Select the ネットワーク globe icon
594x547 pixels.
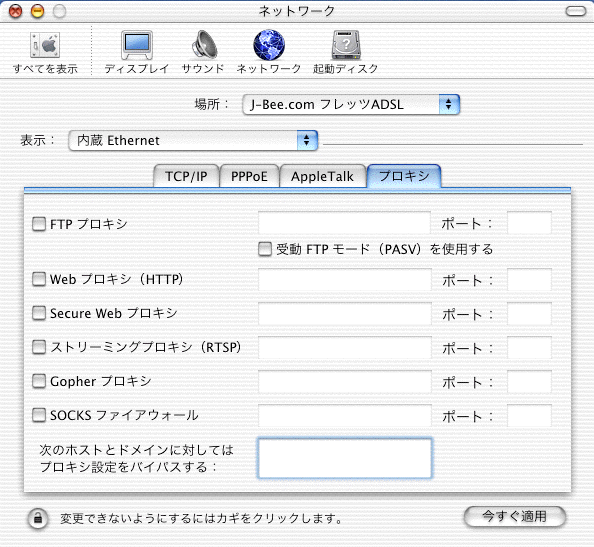point(269,45)
